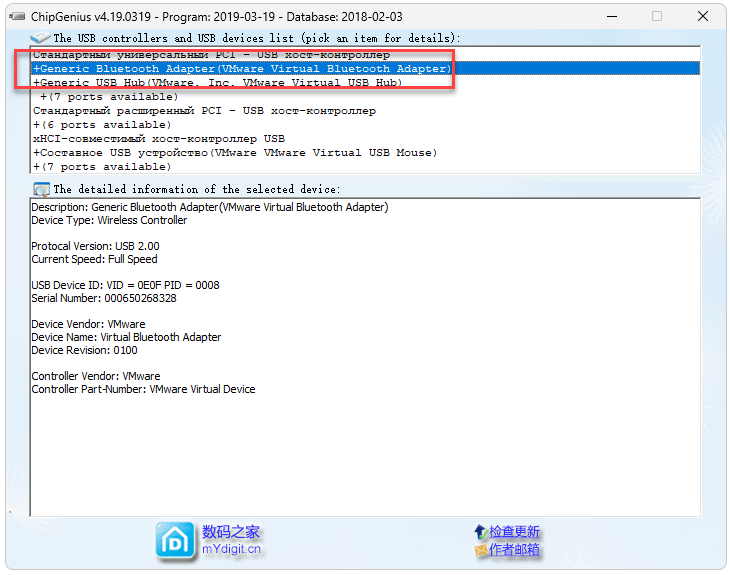Viewport: 730px width, 575px height.
Task: Click the Controller Part-Number line
Action: coord(143,389)
